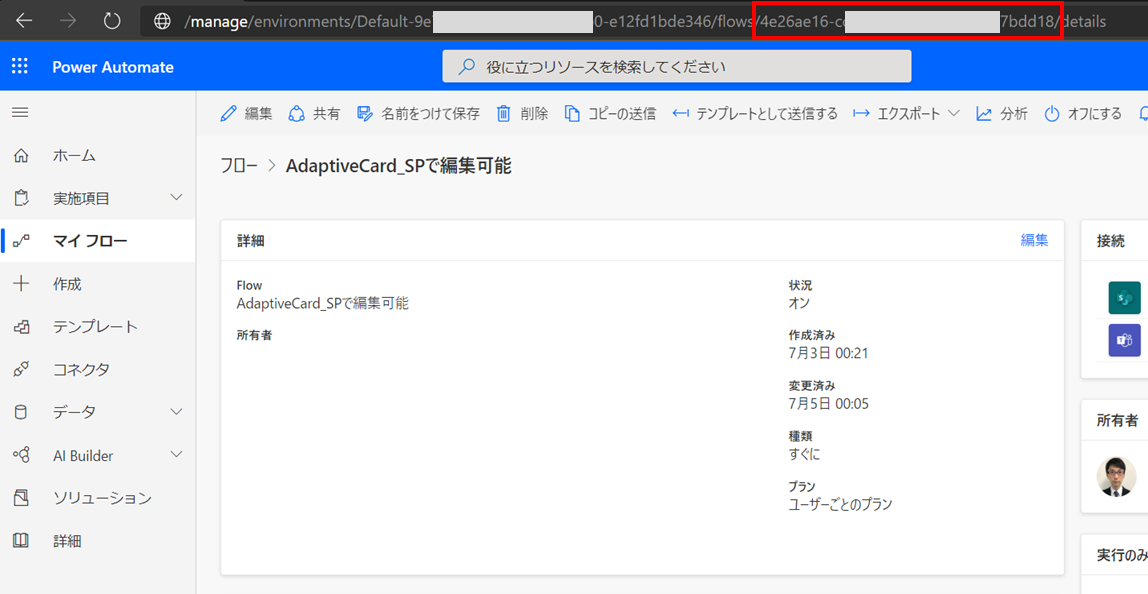The image size is (1148, 594).
Task: Click the すぐに type value
Action: [x=804, y=454]
